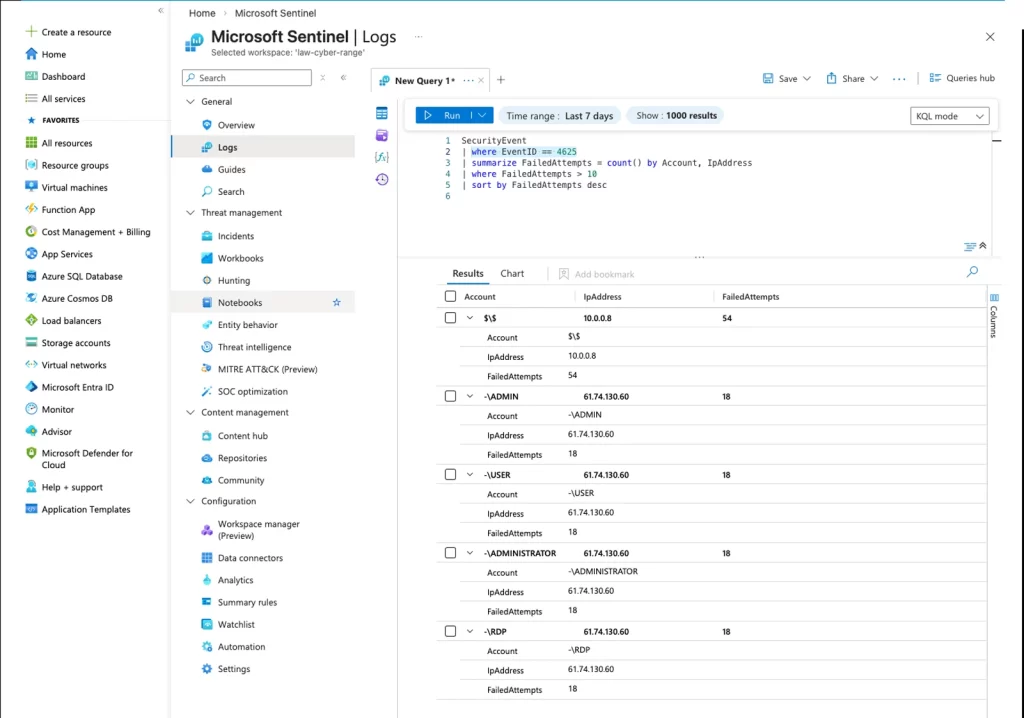The image size is (1024, 718).
Task: Open the Tables pane icon
Action: point(381,111)
